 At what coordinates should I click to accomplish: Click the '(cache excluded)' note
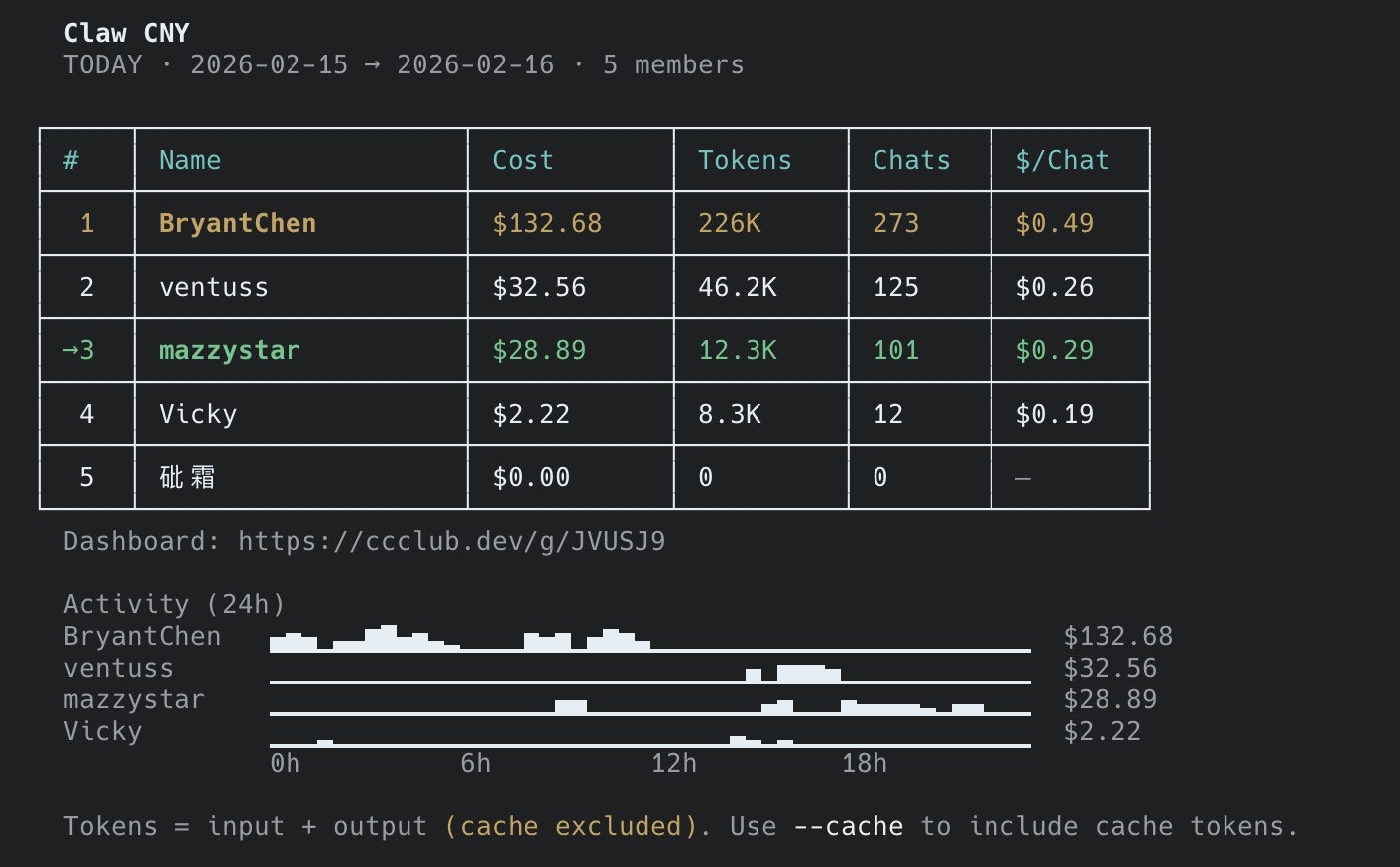pos(571,826)
